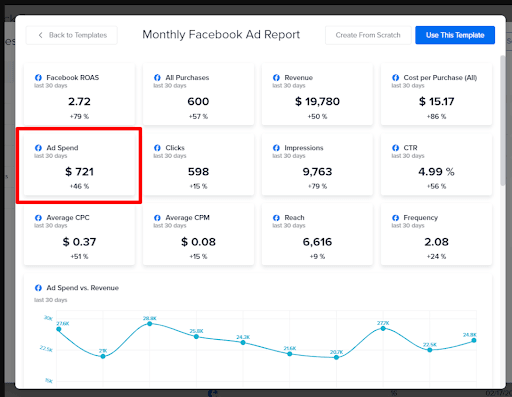Click the 27.6K data point on chart
512x397 pixels.
pyautogui.click(x=59, y=329)
